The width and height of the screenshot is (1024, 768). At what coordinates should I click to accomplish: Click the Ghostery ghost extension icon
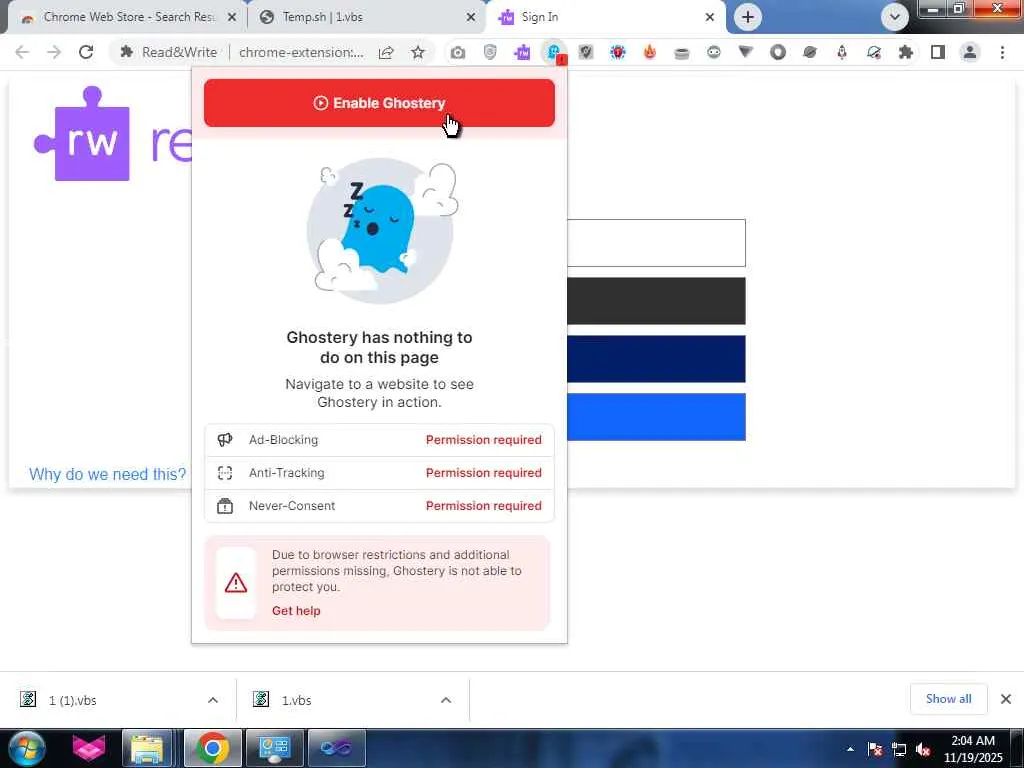click(554, 52)
